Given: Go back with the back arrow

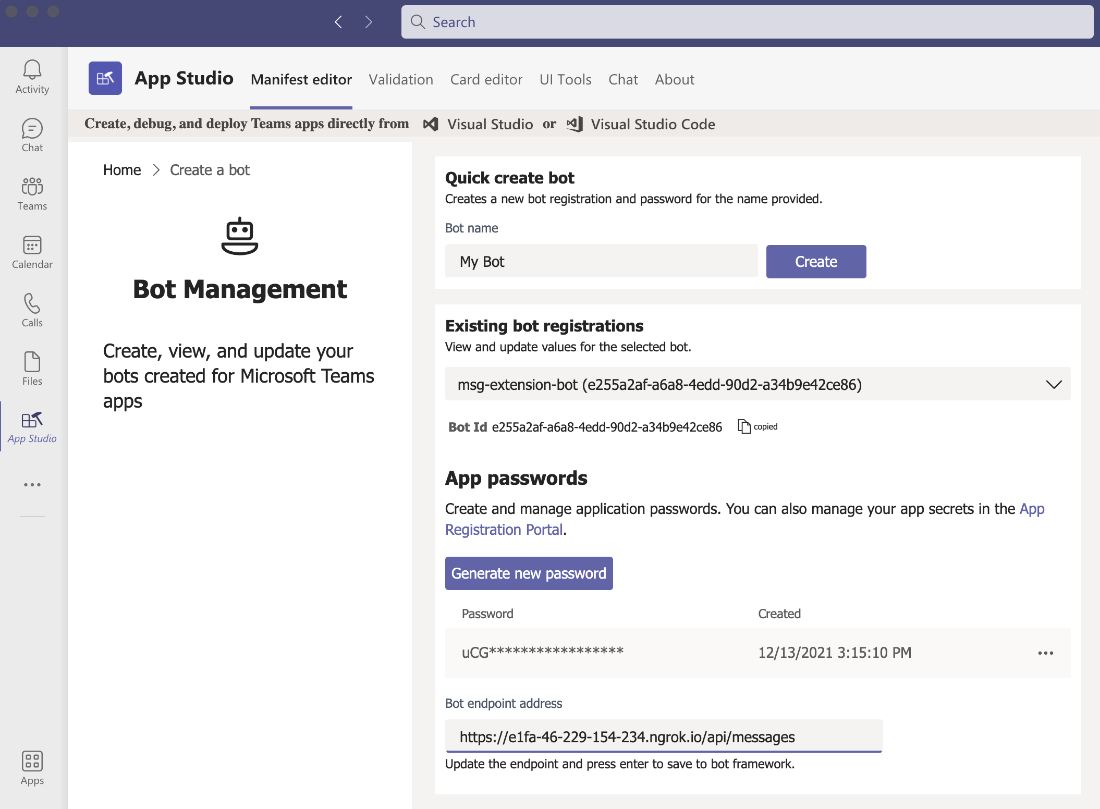Looking at the screenshot, I should [338, 22].
